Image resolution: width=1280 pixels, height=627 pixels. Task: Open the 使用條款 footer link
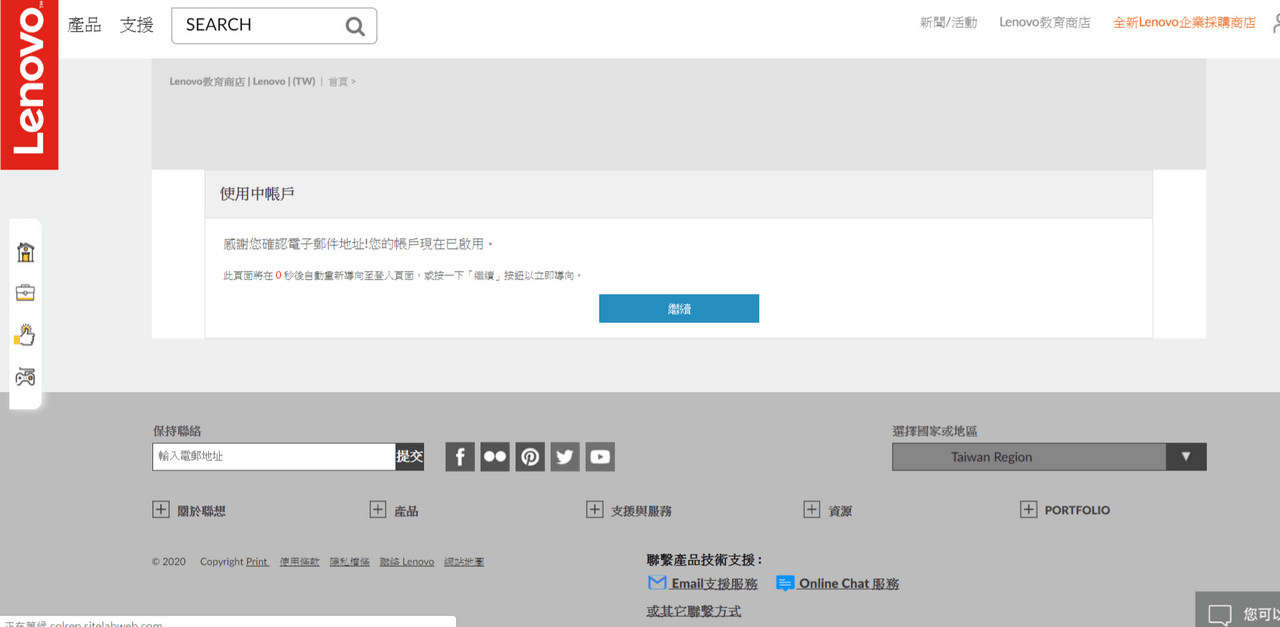pyautogui.click(x=300, y=562)
